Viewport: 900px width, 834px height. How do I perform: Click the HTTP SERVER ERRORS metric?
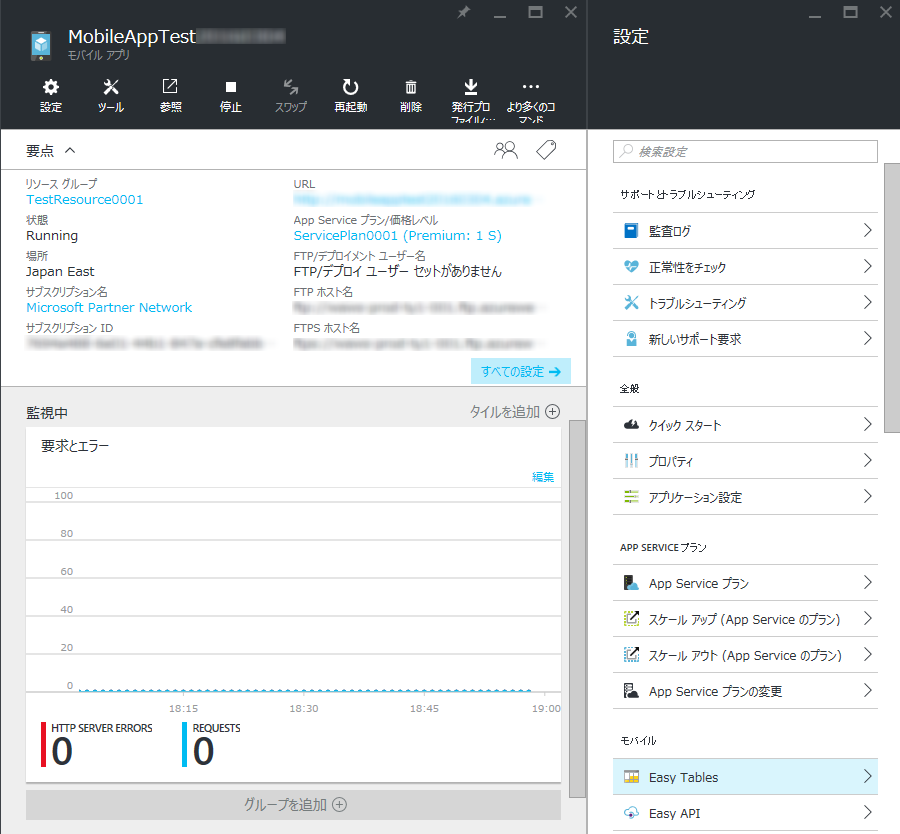(98, 745)
